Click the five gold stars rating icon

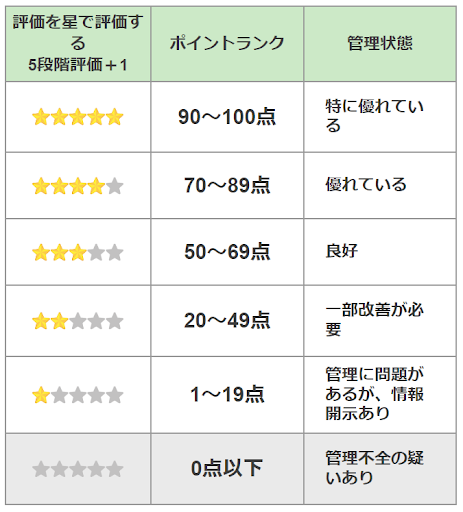[x=78, y=117]
